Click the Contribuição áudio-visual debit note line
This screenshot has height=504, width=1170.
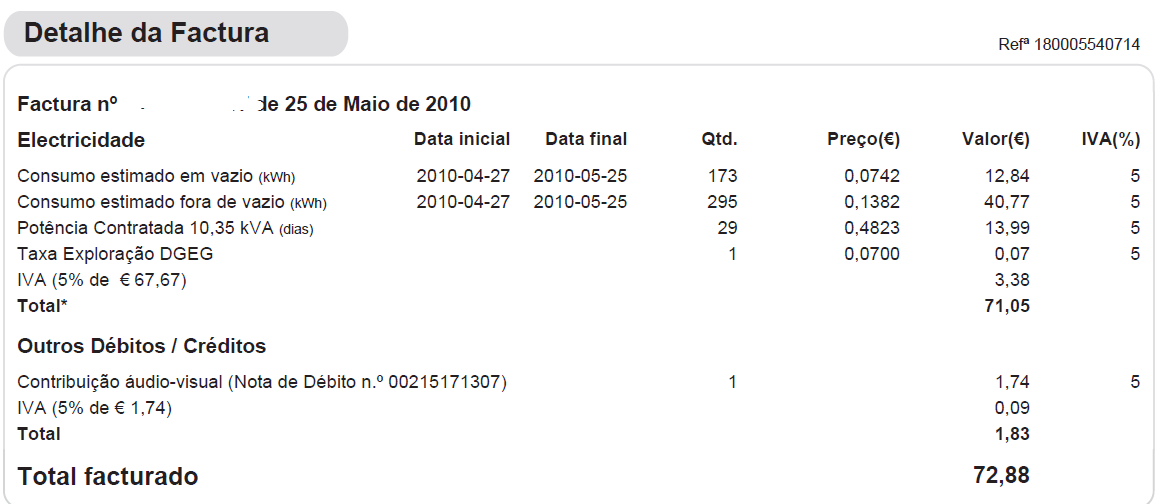pos(262,382)
